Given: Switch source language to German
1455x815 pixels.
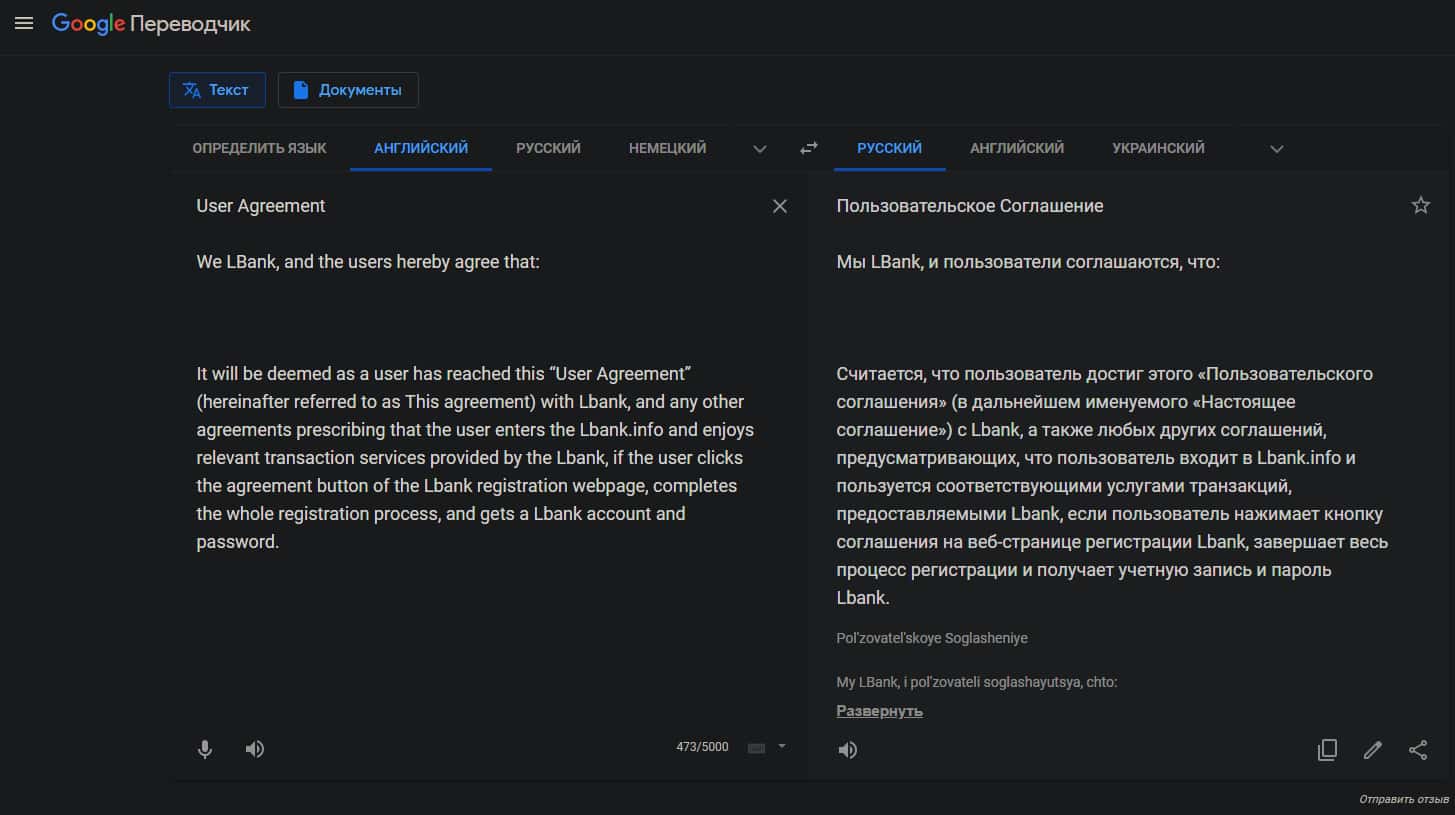Looking at the screenshot, I should click(x=667, y=148).
